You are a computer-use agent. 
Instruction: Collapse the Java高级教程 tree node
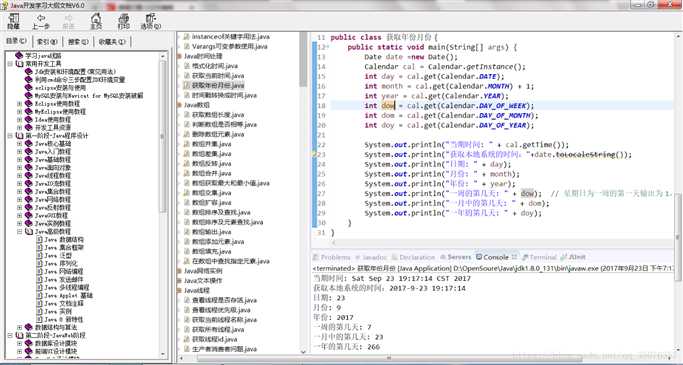tap(19, 231)
